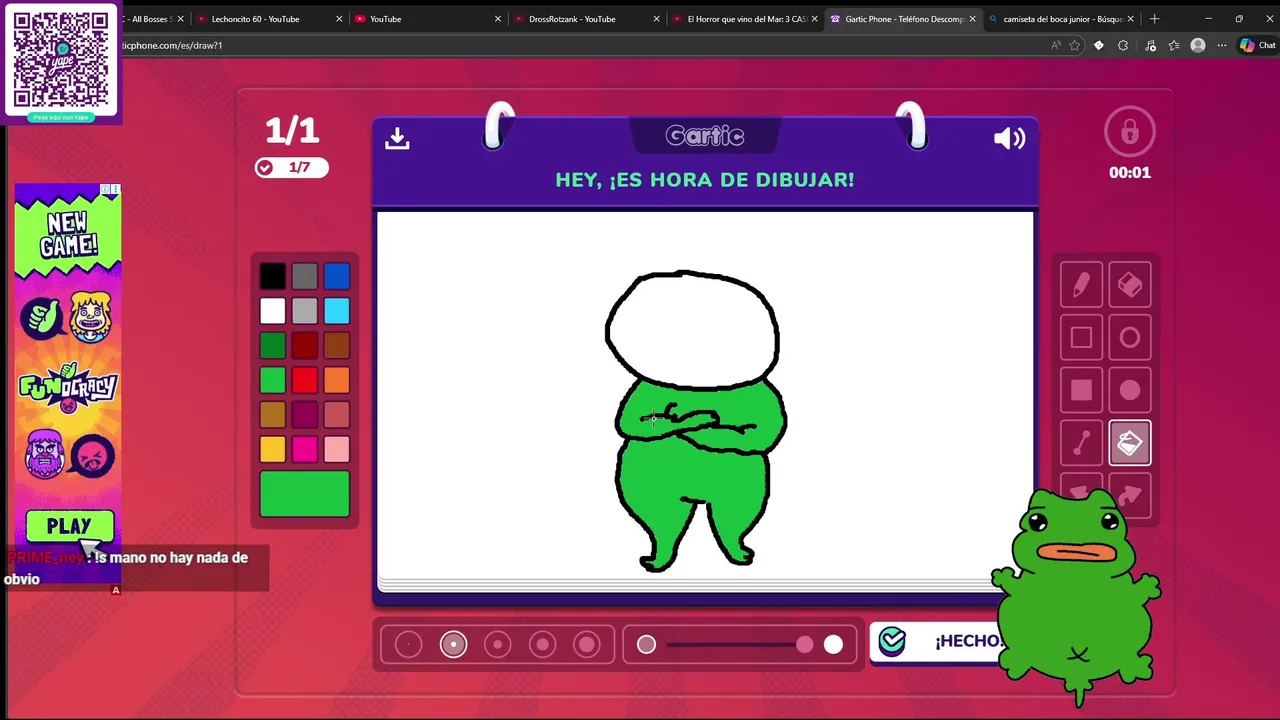Open the browser profile avatar

click(1198, 45)
